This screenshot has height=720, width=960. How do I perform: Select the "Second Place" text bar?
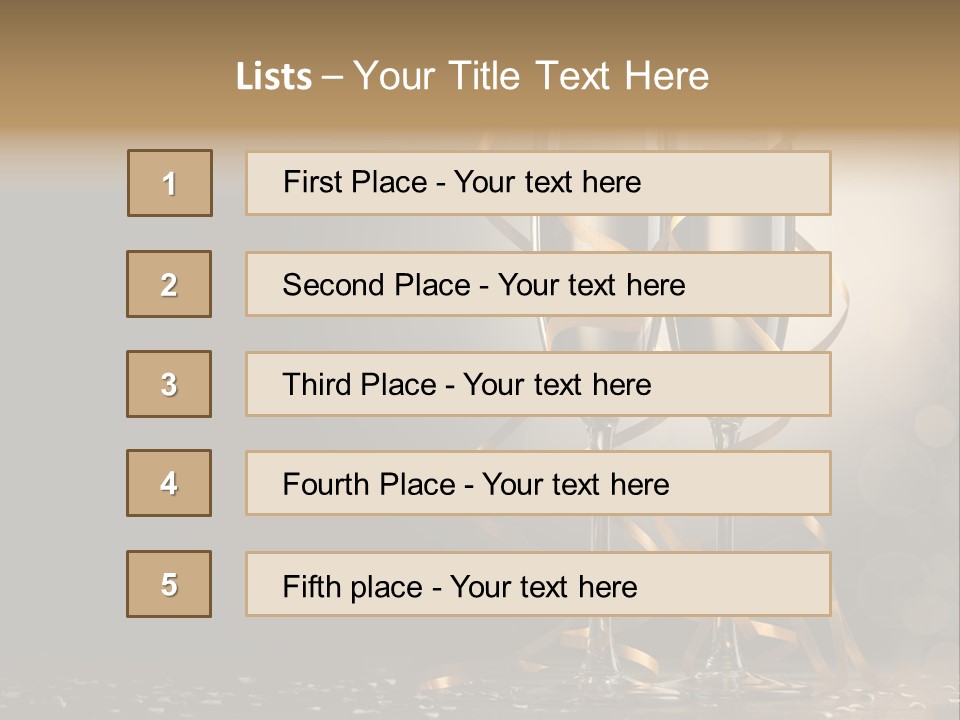(538, 284)
